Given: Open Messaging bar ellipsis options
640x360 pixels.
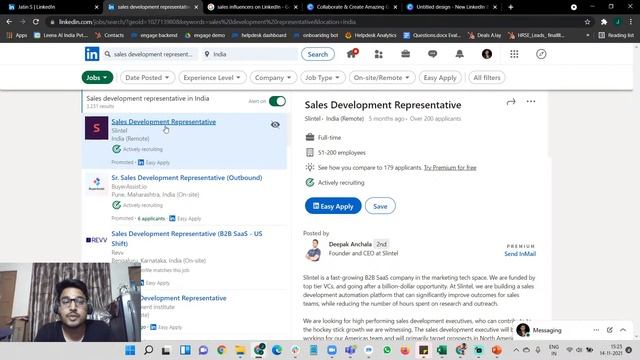Looking at the screenshot, I should [596, 330].
